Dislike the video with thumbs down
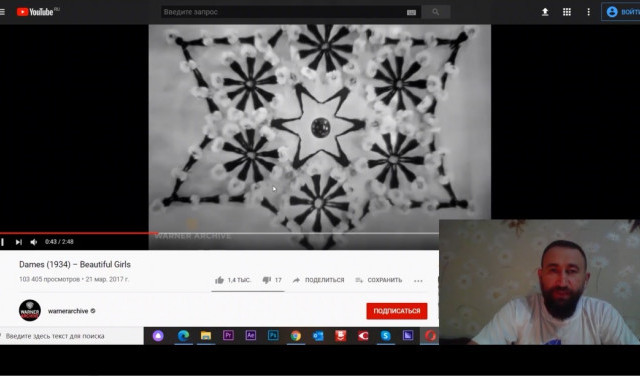The image size is (640, 376). pyautogui.click(x=267, y=280)
